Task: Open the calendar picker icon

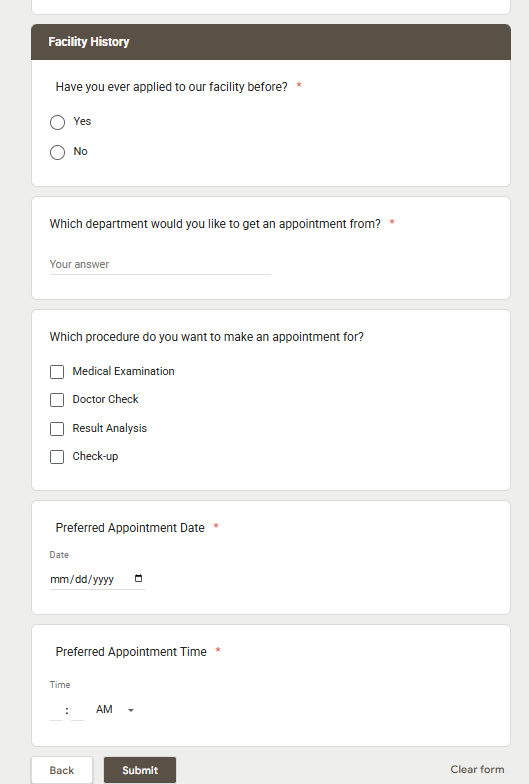Action: click(138, 578)
